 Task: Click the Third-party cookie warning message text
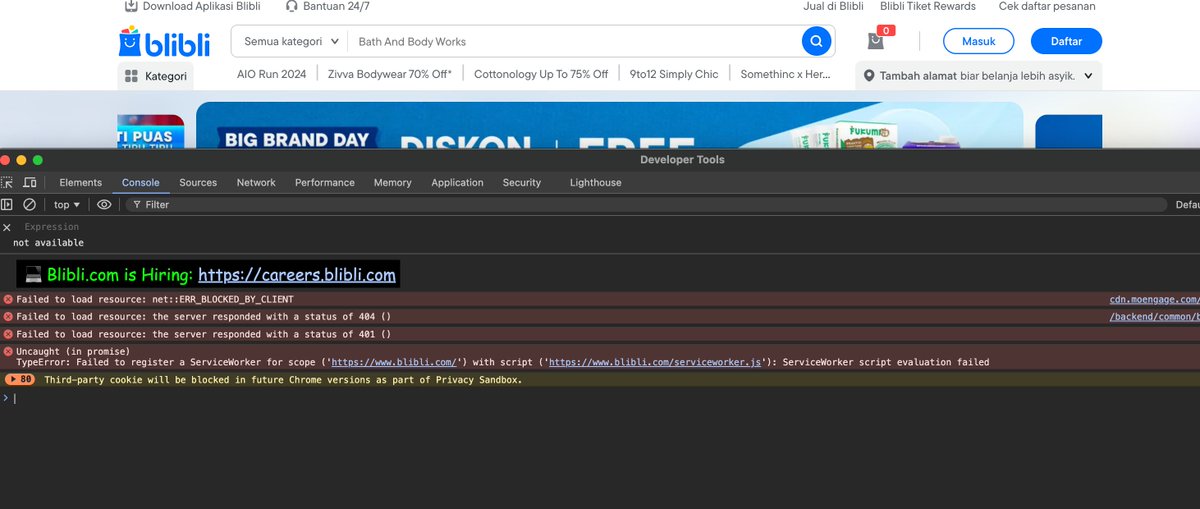coord(283,380)
